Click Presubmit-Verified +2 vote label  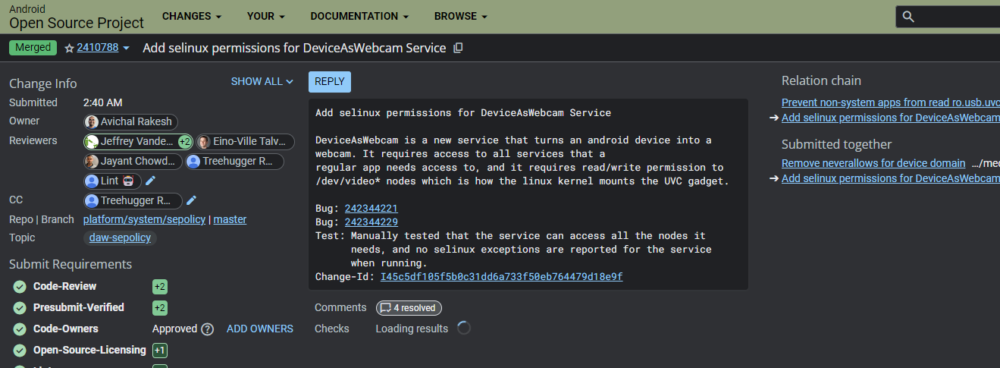[x=160, y=308]
